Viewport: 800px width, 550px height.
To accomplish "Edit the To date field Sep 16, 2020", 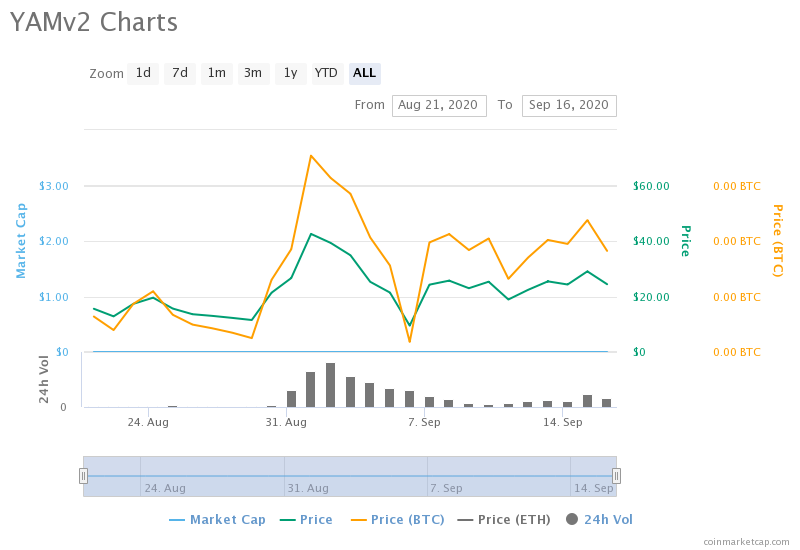I will [x=569, y=106].
